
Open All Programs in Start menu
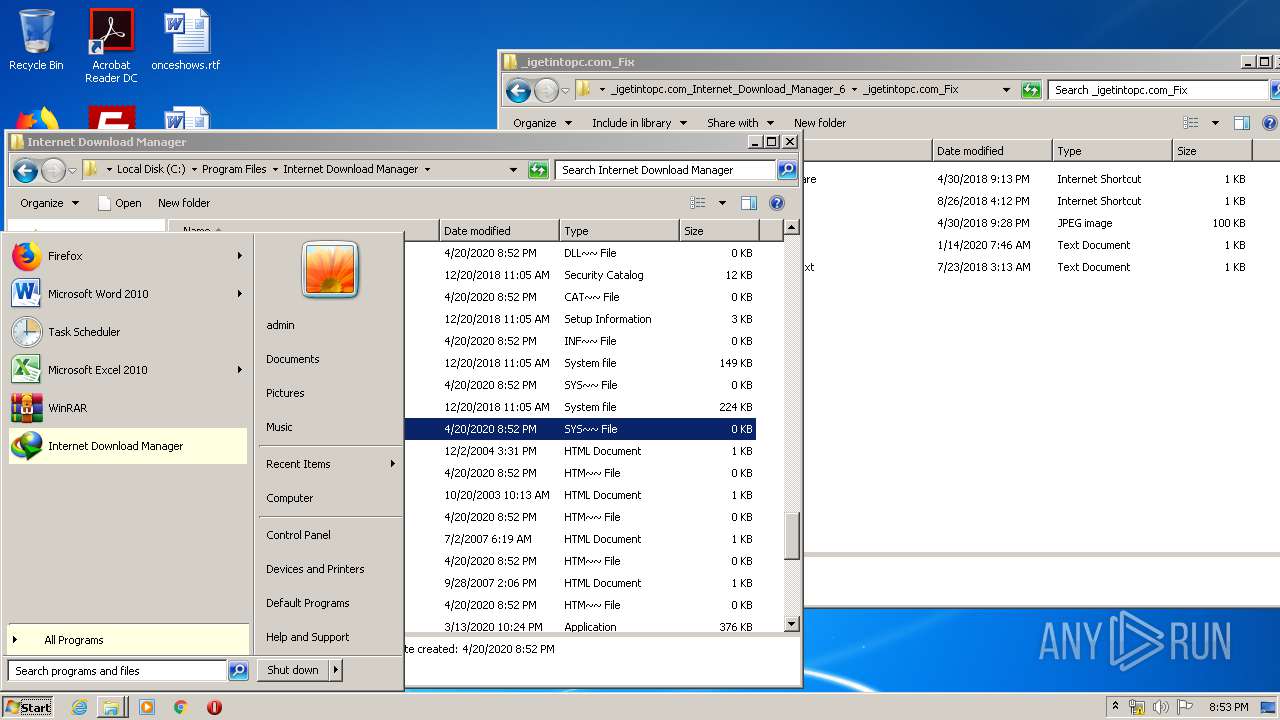(127, 640)
